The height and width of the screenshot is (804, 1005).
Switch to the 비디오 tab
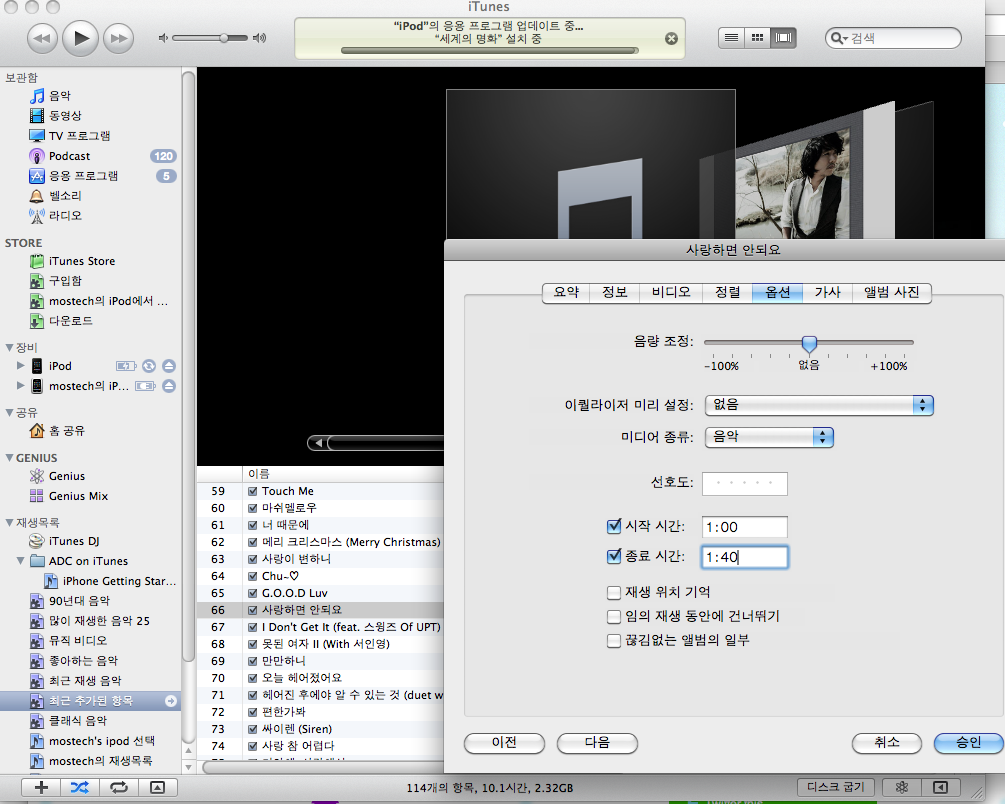pyautogui.click(x=671, y=292)
